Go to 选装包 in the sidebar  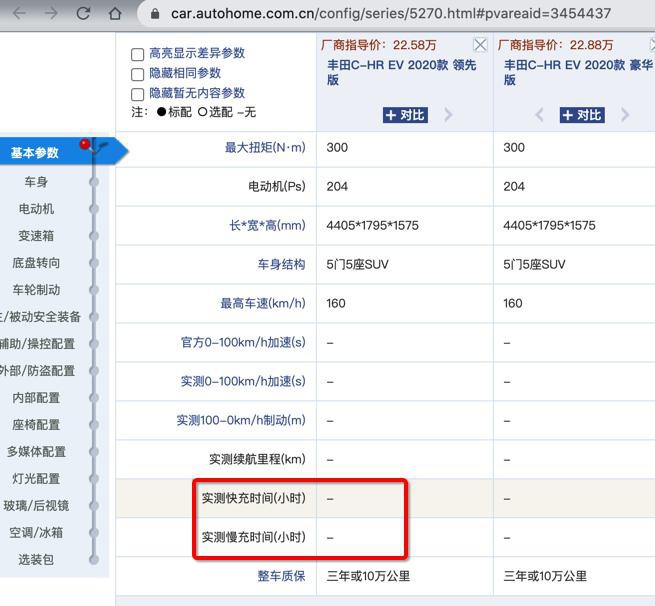[36, 560]
